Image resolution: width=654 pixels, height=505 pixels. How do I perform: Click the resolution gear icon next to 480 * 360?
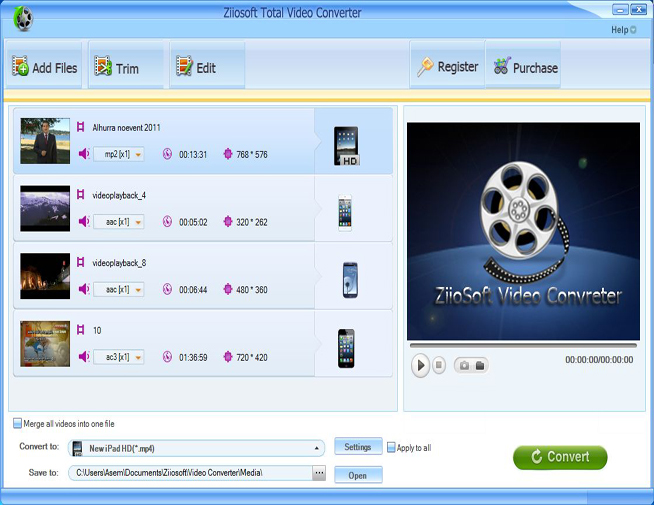[x=228, y=289]
